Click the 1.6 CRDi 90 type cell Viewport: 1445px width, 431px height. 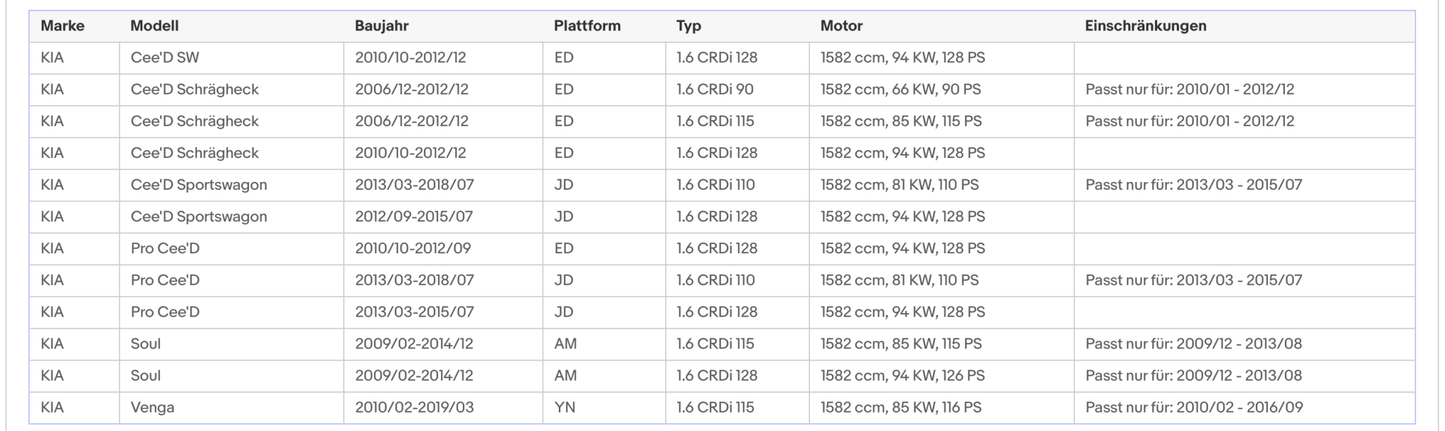tap(714, 90)
